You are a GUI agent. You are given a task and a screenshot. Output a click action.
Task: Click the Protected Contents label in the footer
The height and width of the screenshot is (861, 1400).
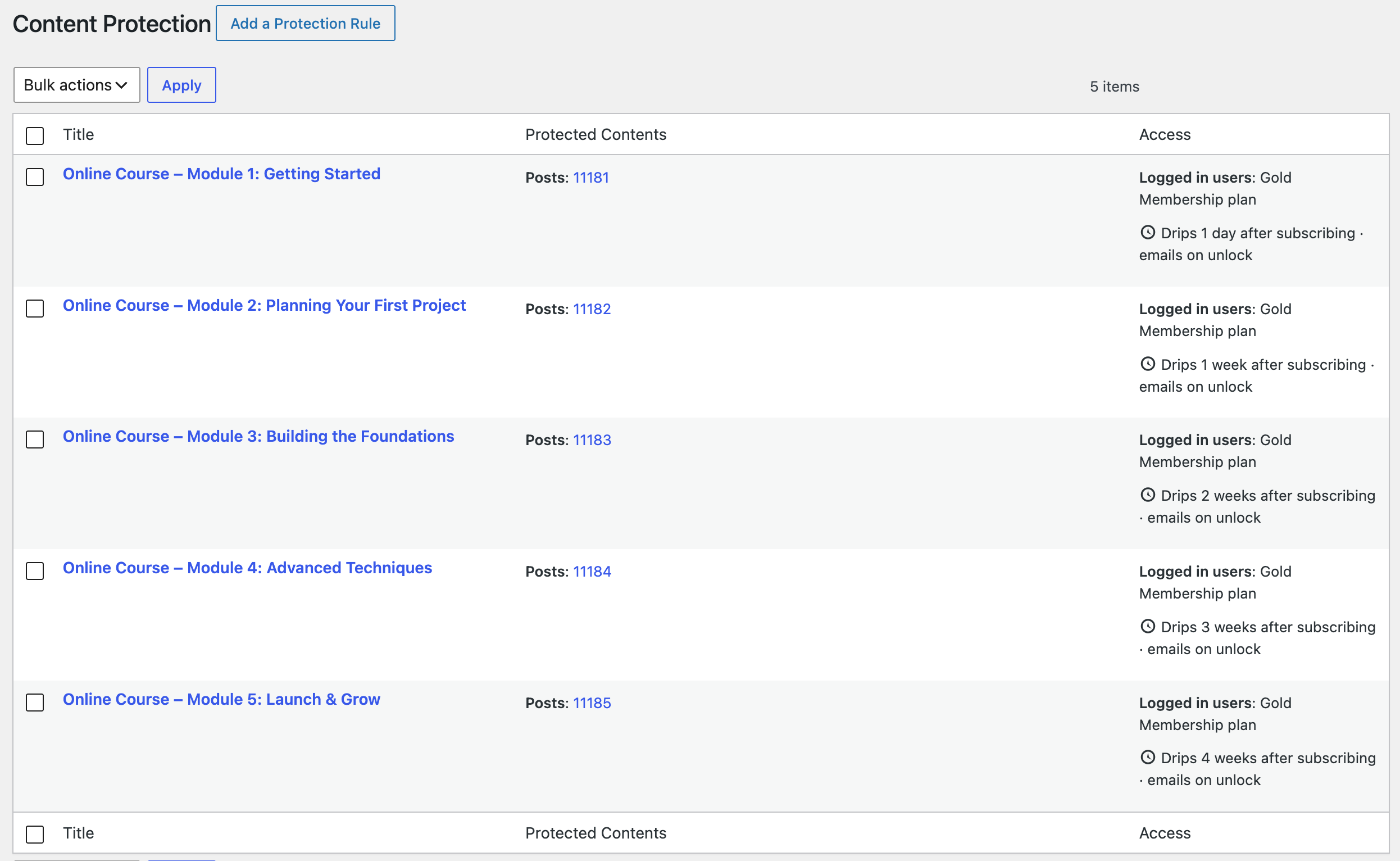point(596,833)
